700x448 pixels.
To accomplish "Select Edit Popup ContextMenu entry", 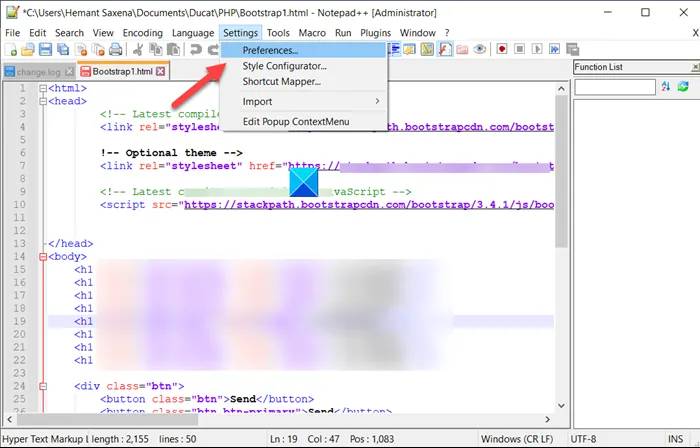I will tap(304, 121).
